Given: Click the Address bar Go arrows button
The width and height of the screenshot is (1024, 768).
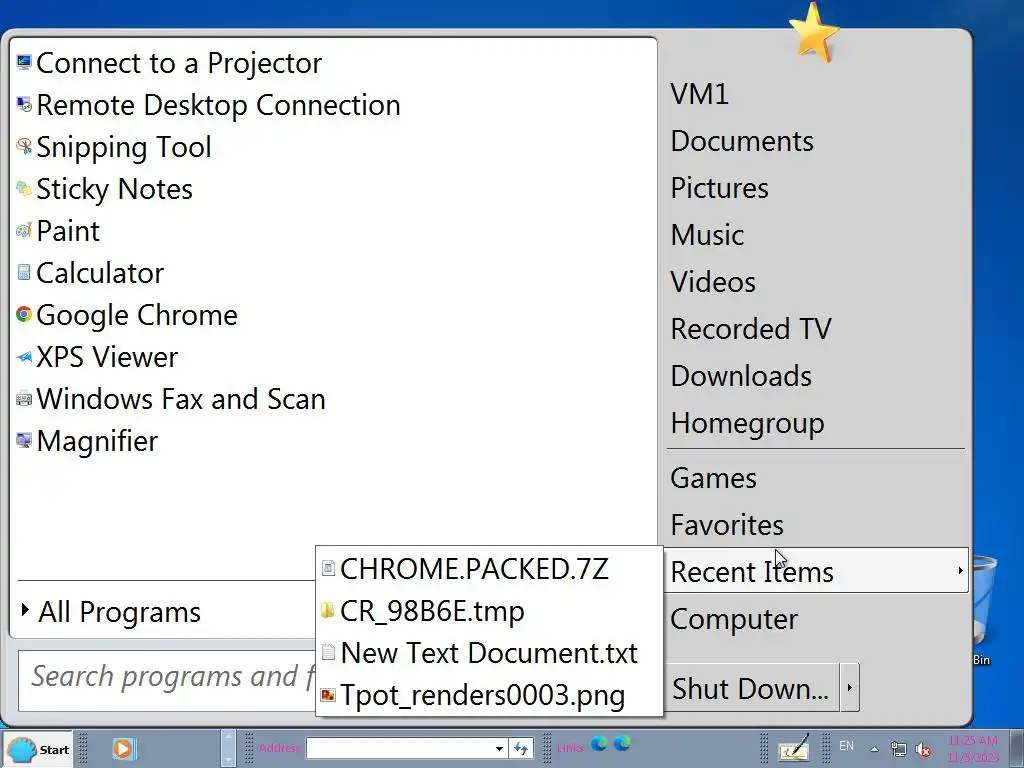Looking at the screenshot, I should tap(521, 748).
